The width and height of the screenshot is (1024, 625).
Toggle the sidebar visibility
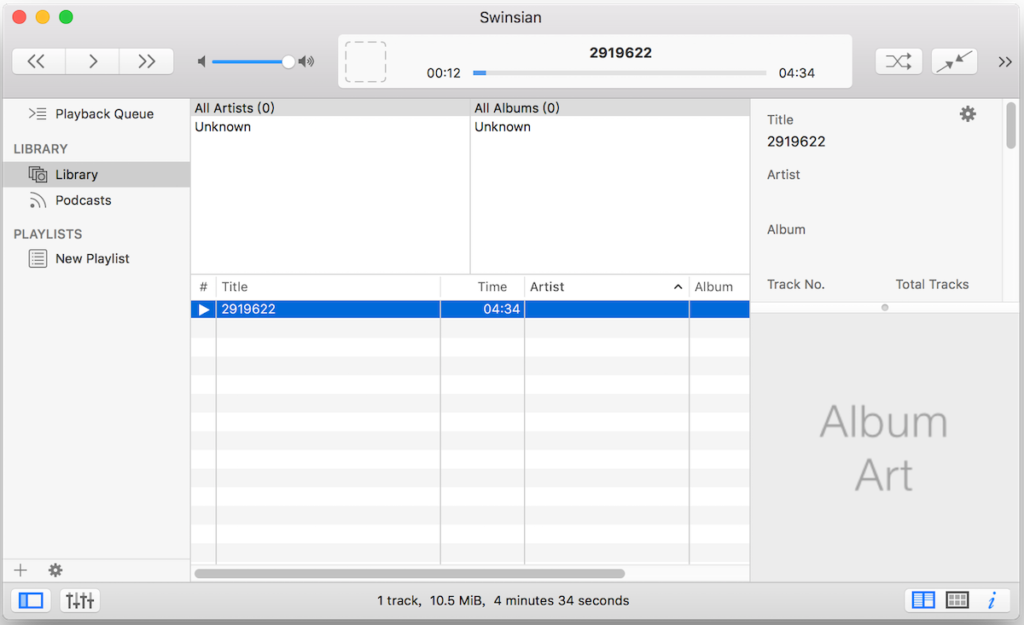[31, 600]
